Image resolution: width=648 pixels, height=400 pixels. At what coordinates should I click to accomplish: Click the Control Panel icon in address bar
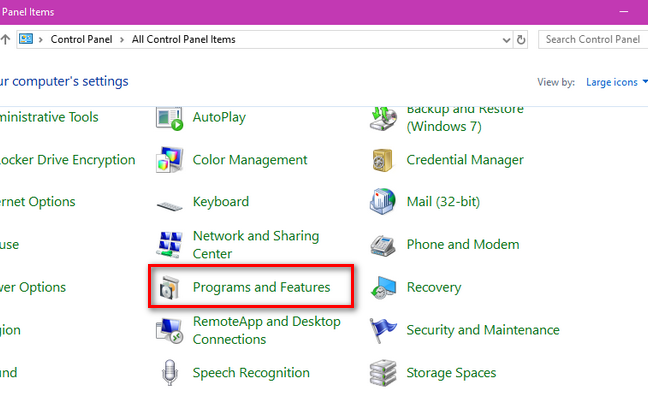pos(26,39)
